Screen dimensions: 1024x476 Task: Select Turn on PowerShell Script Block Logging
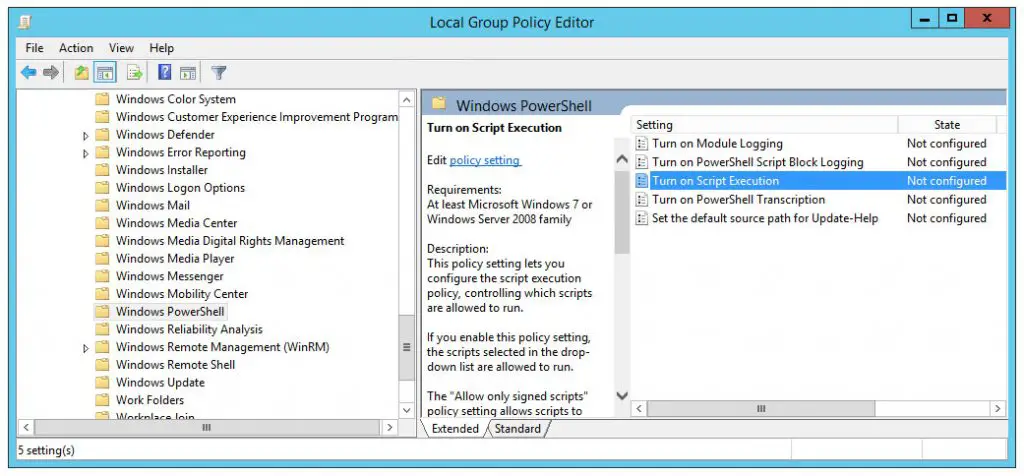point(758,162)
